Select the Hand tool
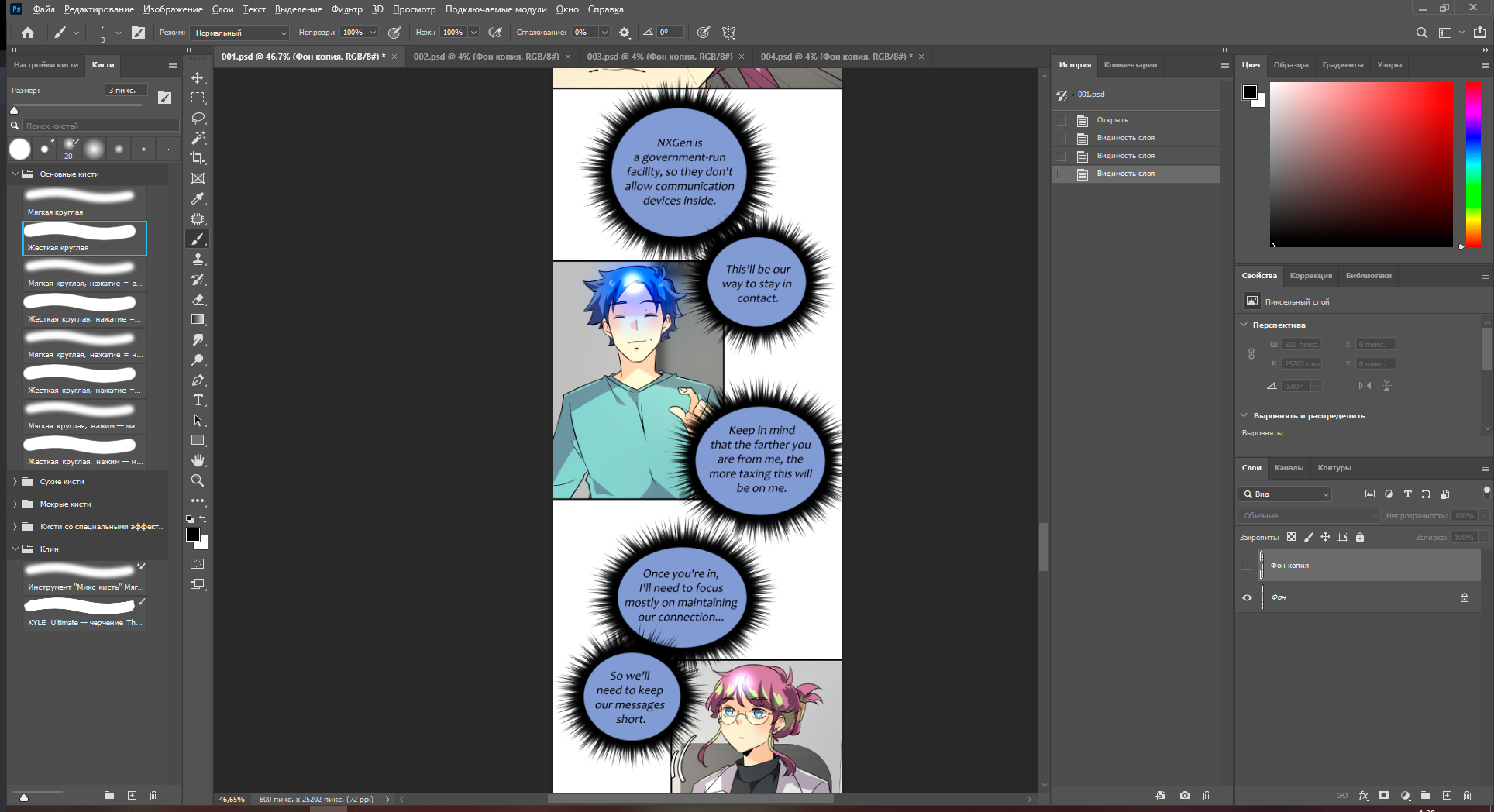 (x=198, y=460)
